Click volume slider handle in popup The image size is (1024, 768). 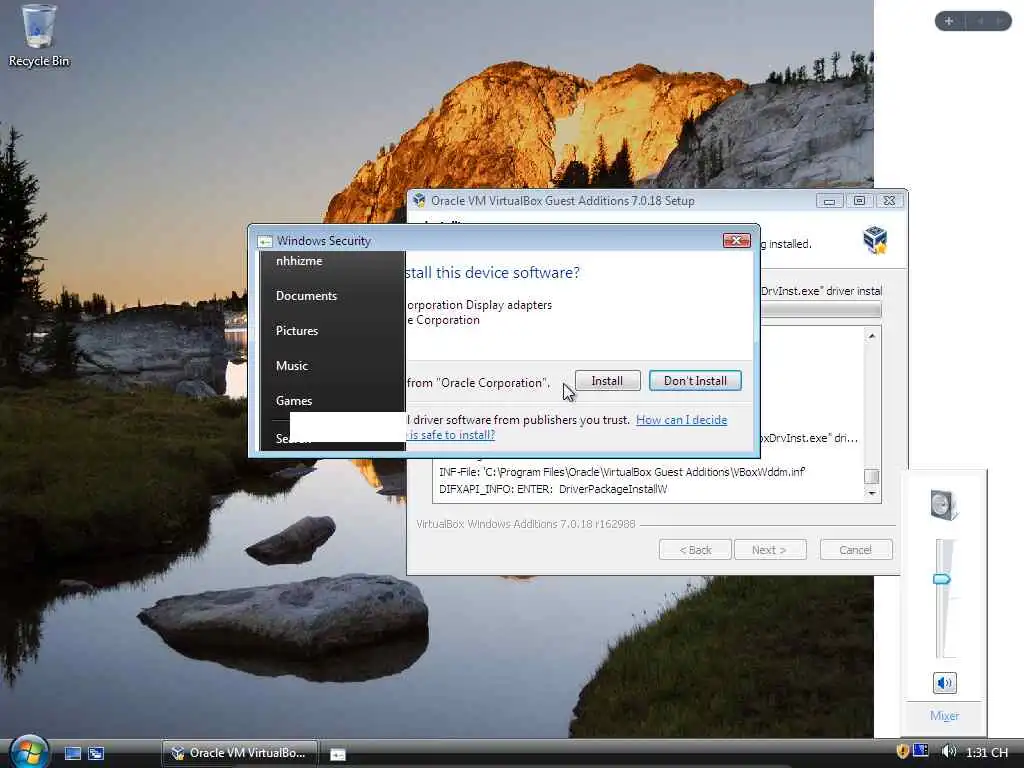[x=942, y=579]
